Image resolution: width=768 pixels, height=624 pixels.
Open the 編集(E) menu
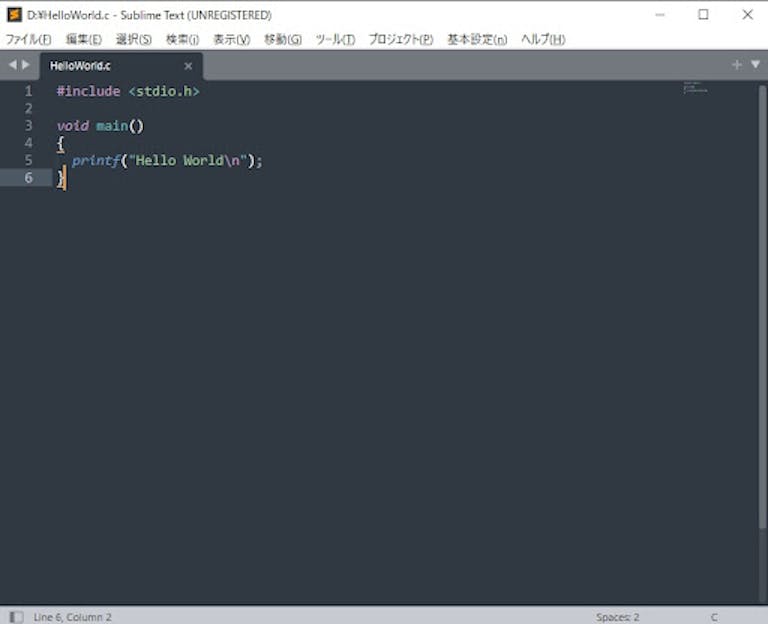coord(84,39)
